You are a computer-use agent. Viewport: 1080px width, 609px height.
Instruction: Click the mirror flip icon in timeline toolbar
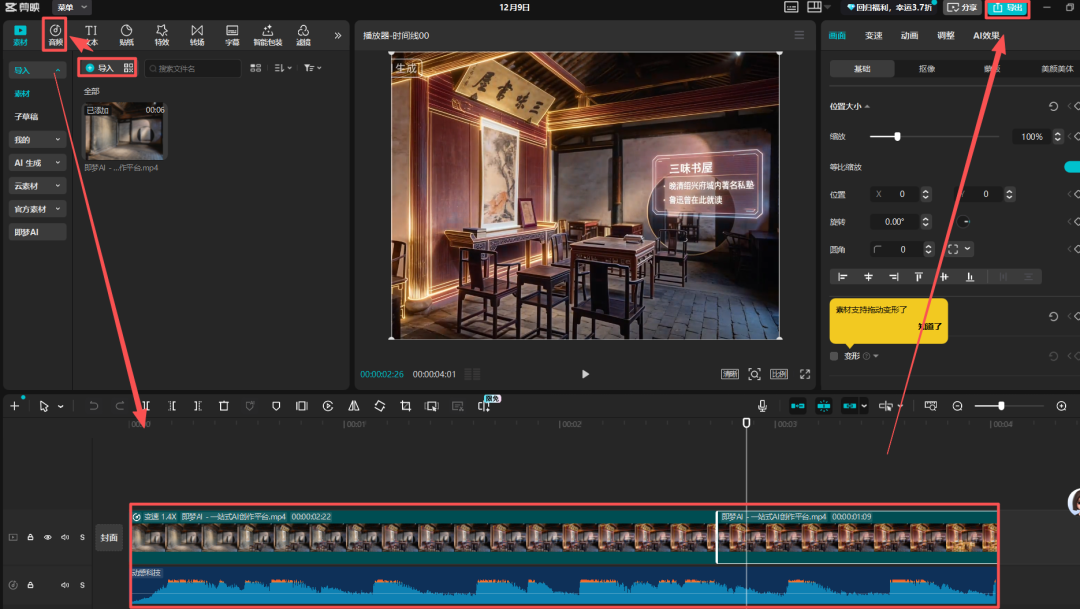click(354, 406)
